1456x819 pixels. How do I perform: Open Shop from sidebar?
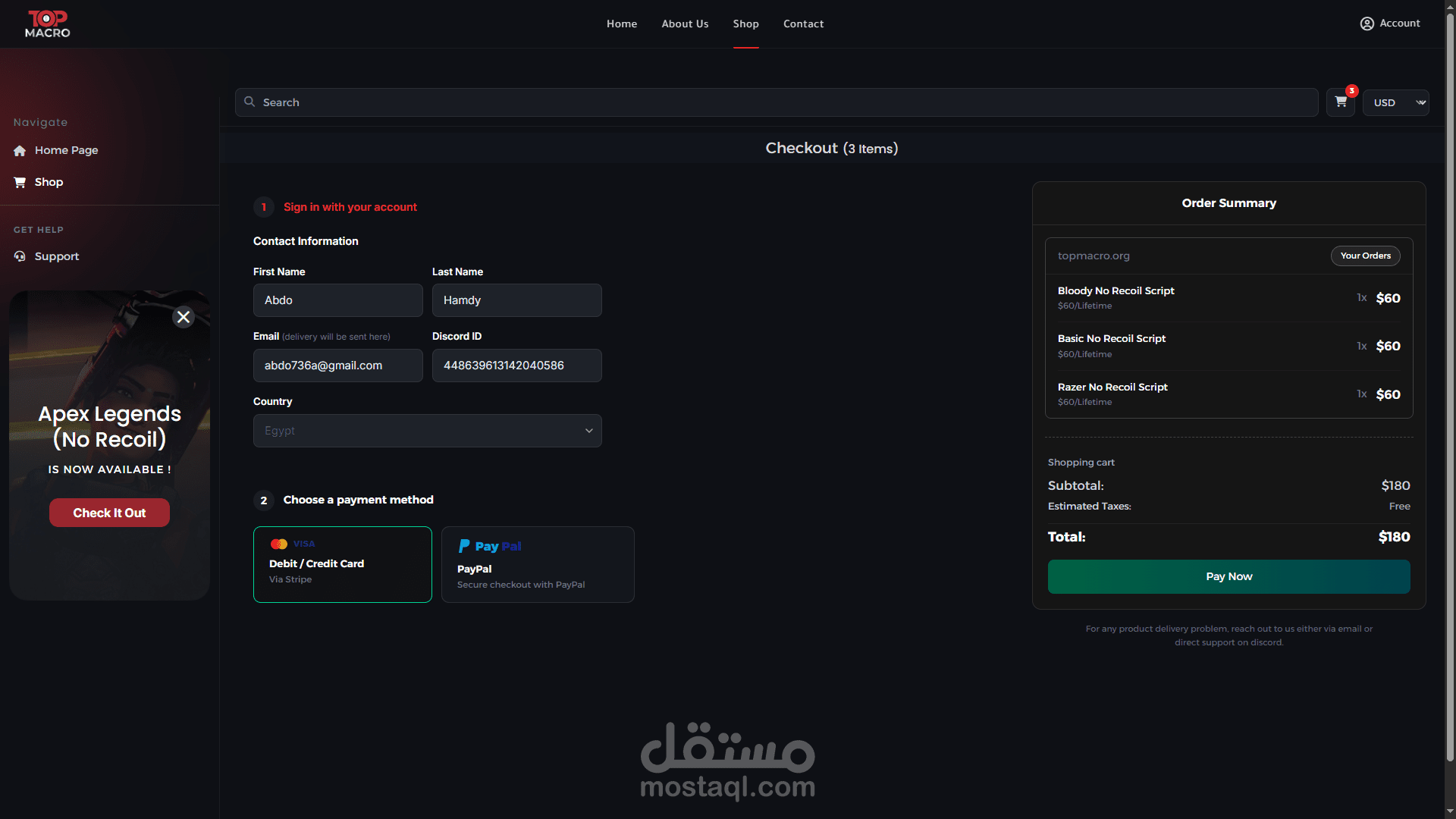click(49, 182)
